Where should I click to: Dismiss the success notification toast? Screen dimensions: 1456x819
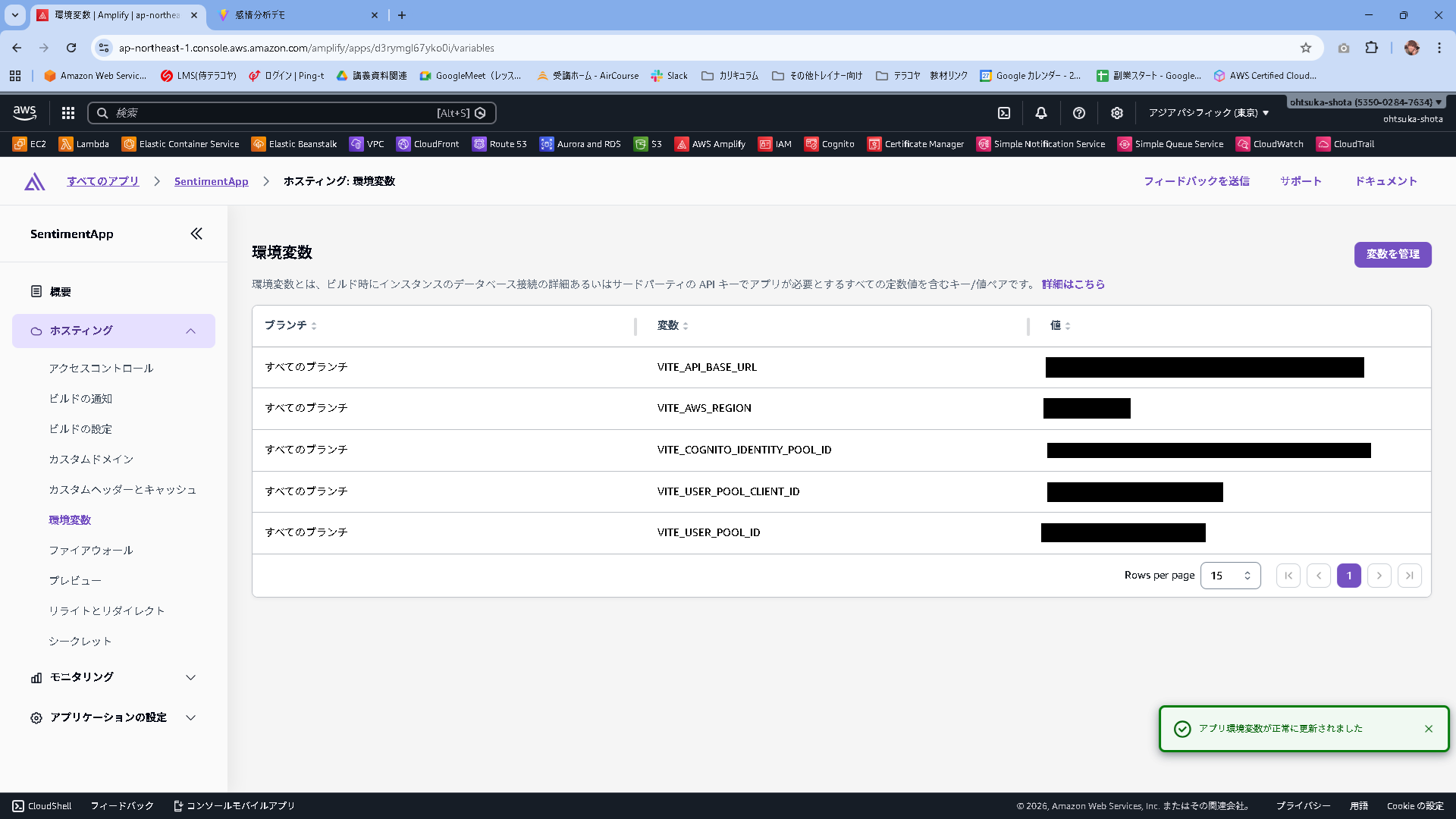tap(1429, 729)
